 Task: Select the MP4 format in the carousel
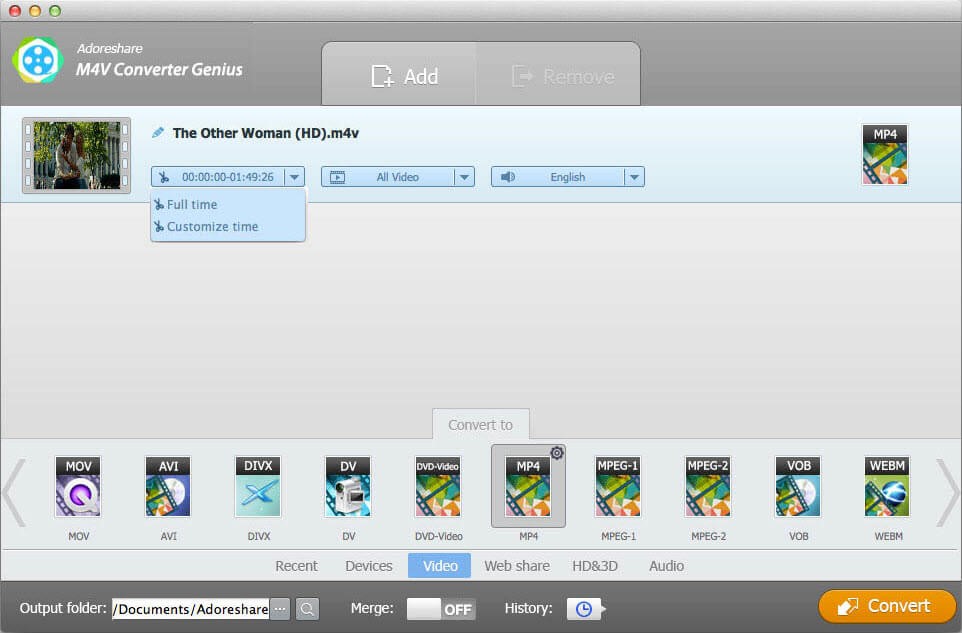click(528, 487)
